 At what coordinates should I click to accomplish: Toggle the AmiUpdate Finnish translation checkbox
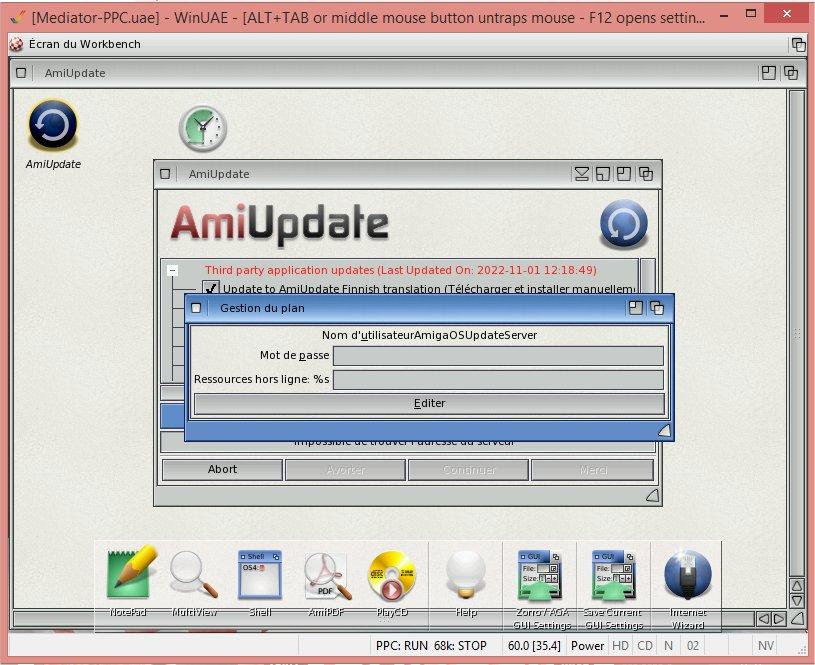point(211,288)
